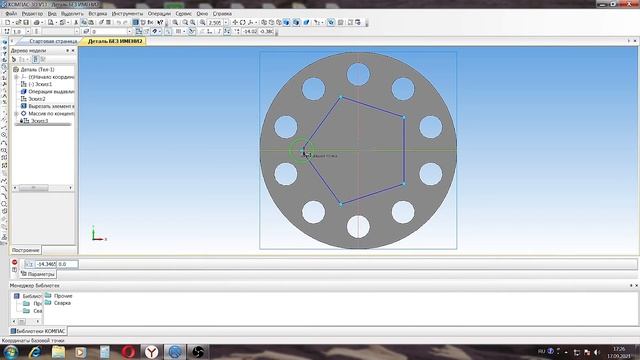Click the Zoom window magnifier icon
Viewport: 640px width, 360px height.
175,22
